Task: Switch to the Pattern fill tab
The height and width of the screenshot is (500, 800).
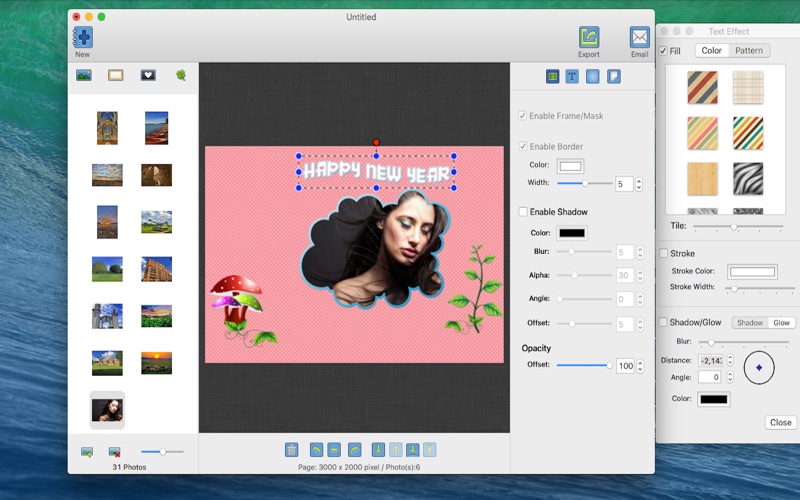Action: (x=748, y=51)
